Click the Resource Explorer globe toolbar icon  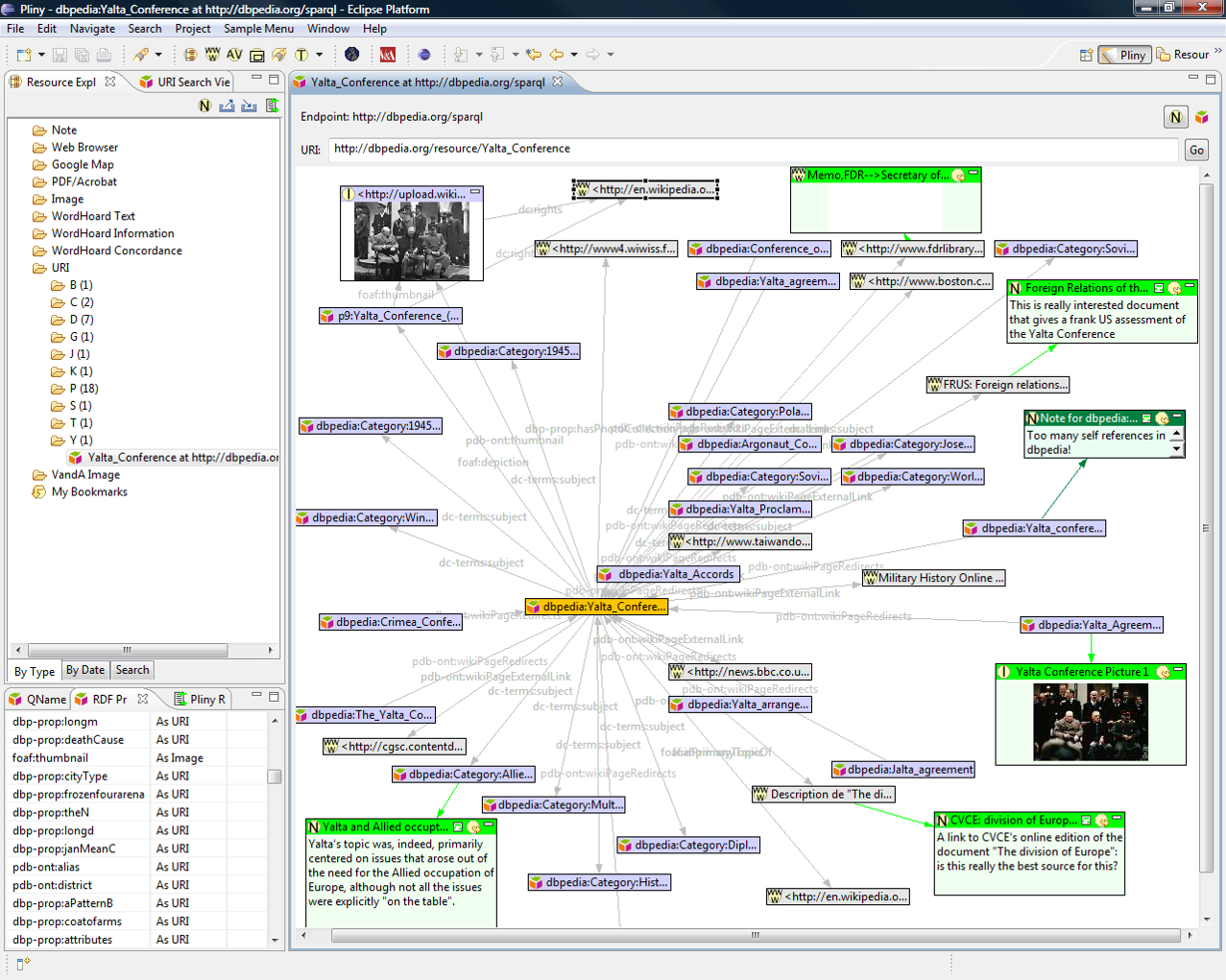point(190,55)
